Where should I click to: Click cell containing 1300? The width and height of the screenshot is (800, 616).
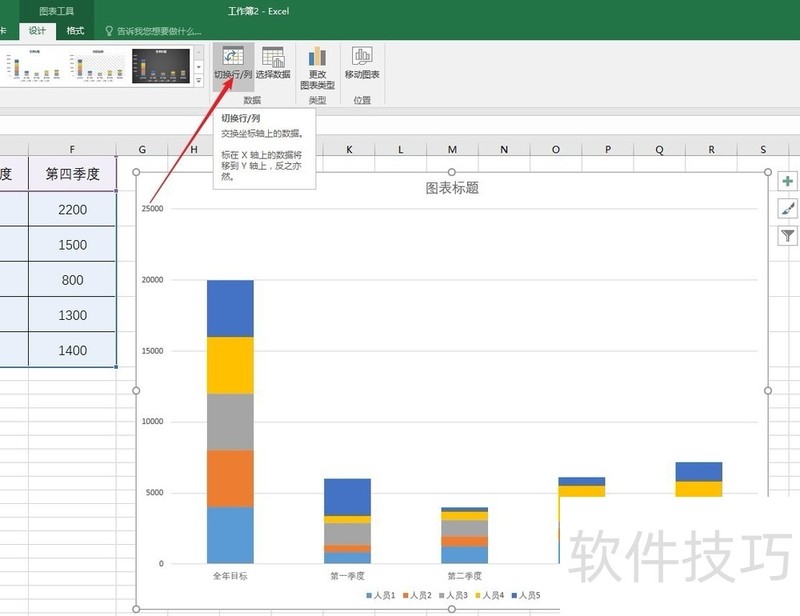click(72, 315)
